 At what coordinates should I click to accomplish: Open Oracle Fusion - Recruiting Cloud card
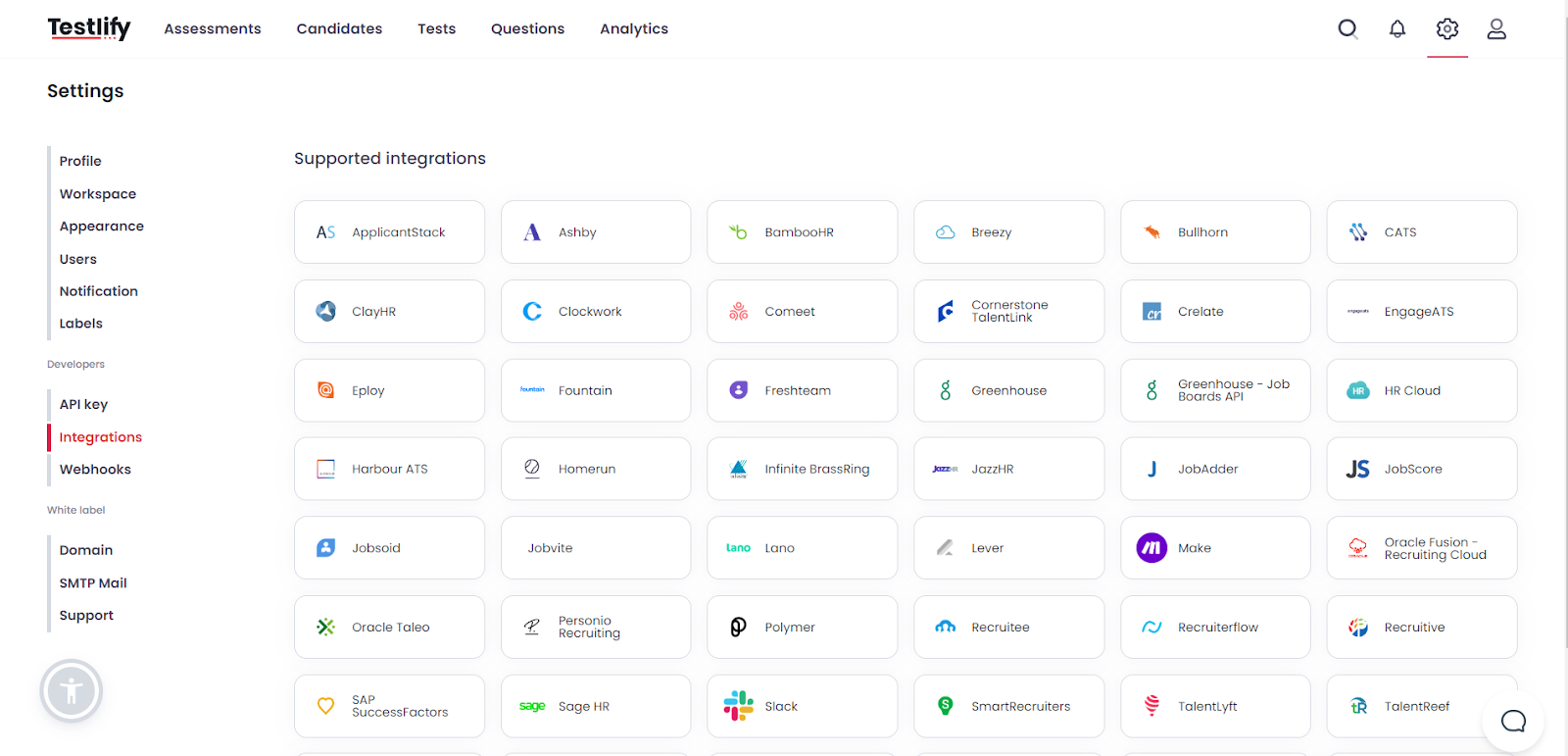[x=1422, y=548]
